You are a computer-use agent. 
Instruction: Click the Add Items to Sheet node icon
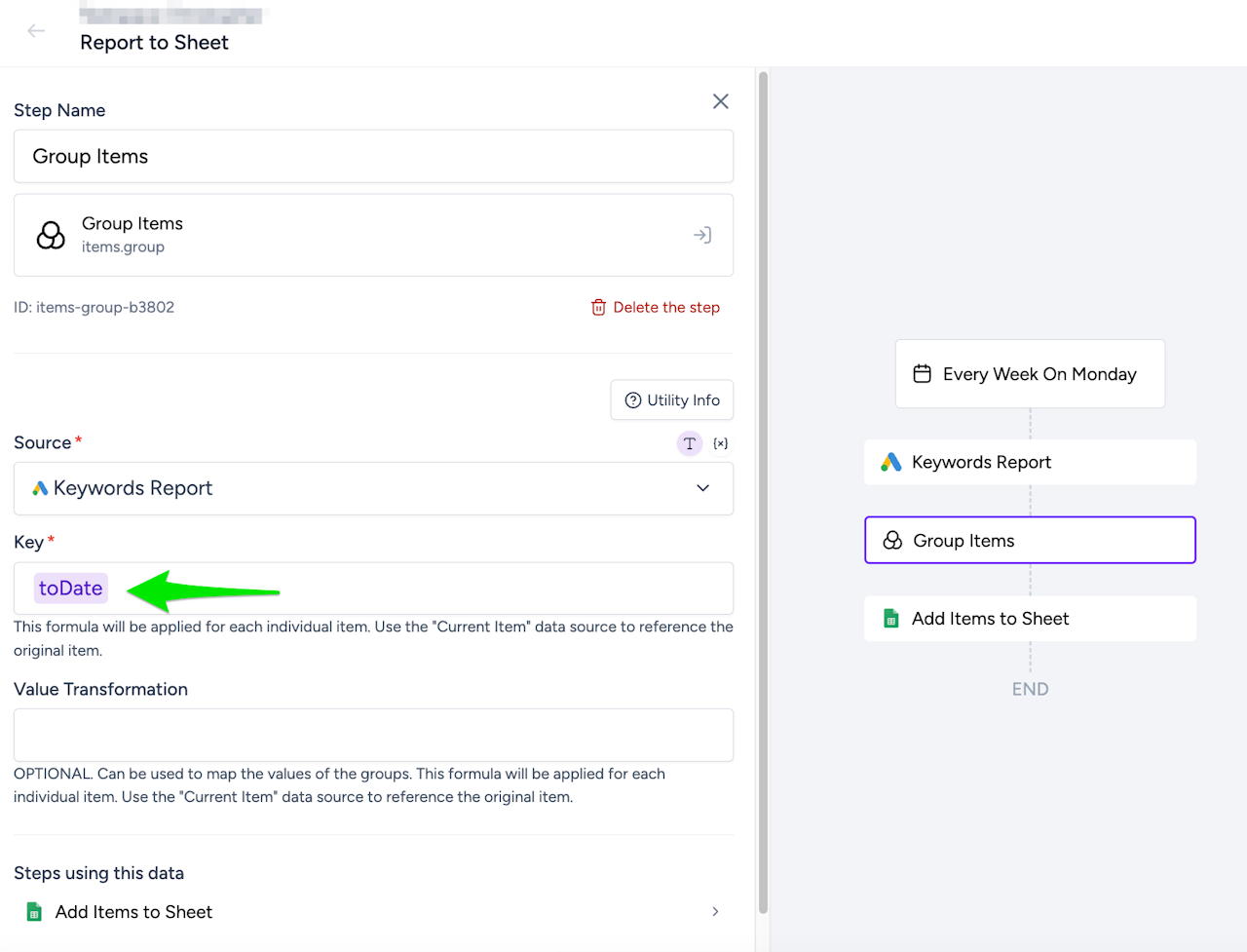(890, 619)
